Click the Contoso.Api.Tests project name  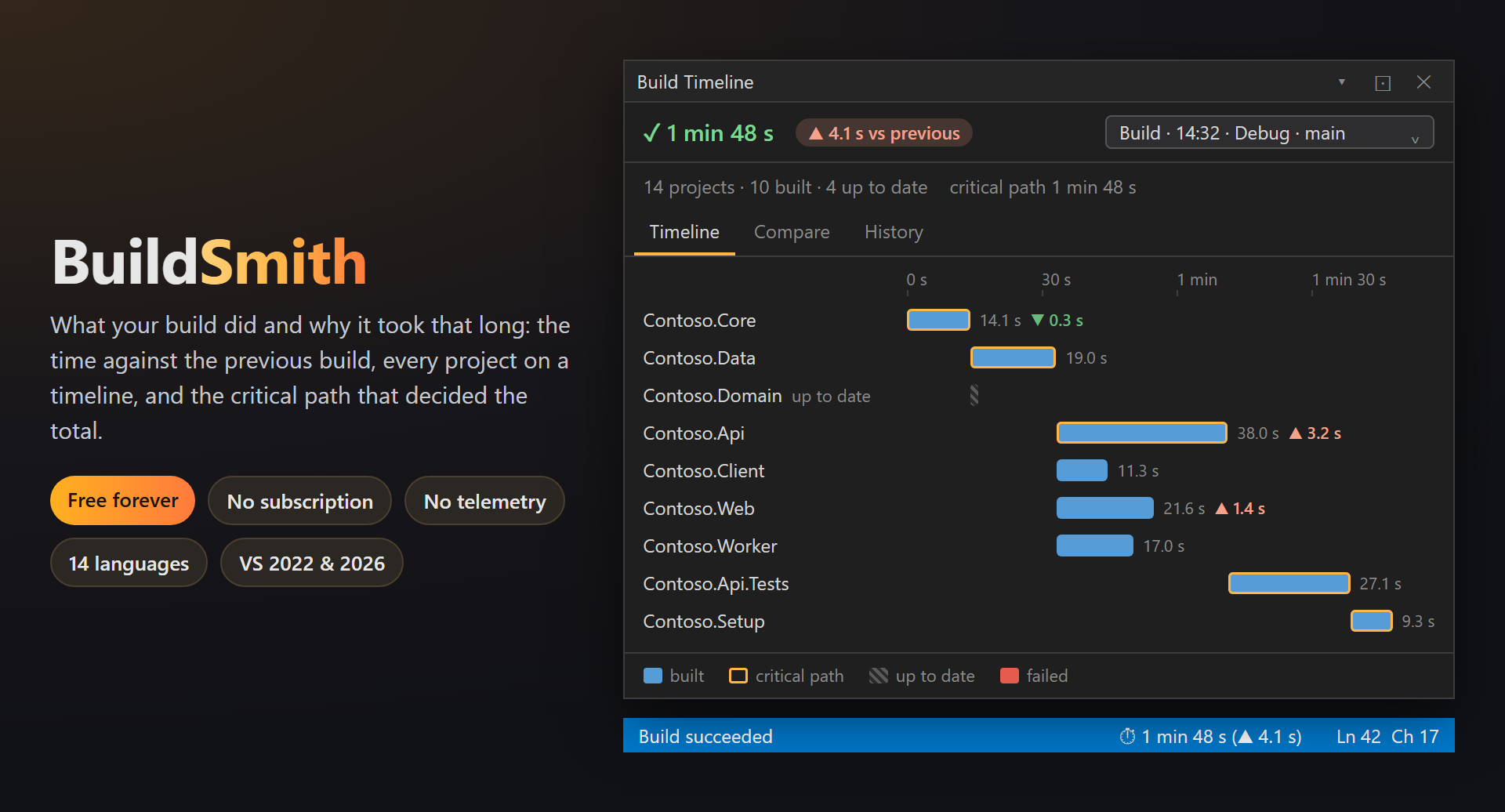point(716,584)
